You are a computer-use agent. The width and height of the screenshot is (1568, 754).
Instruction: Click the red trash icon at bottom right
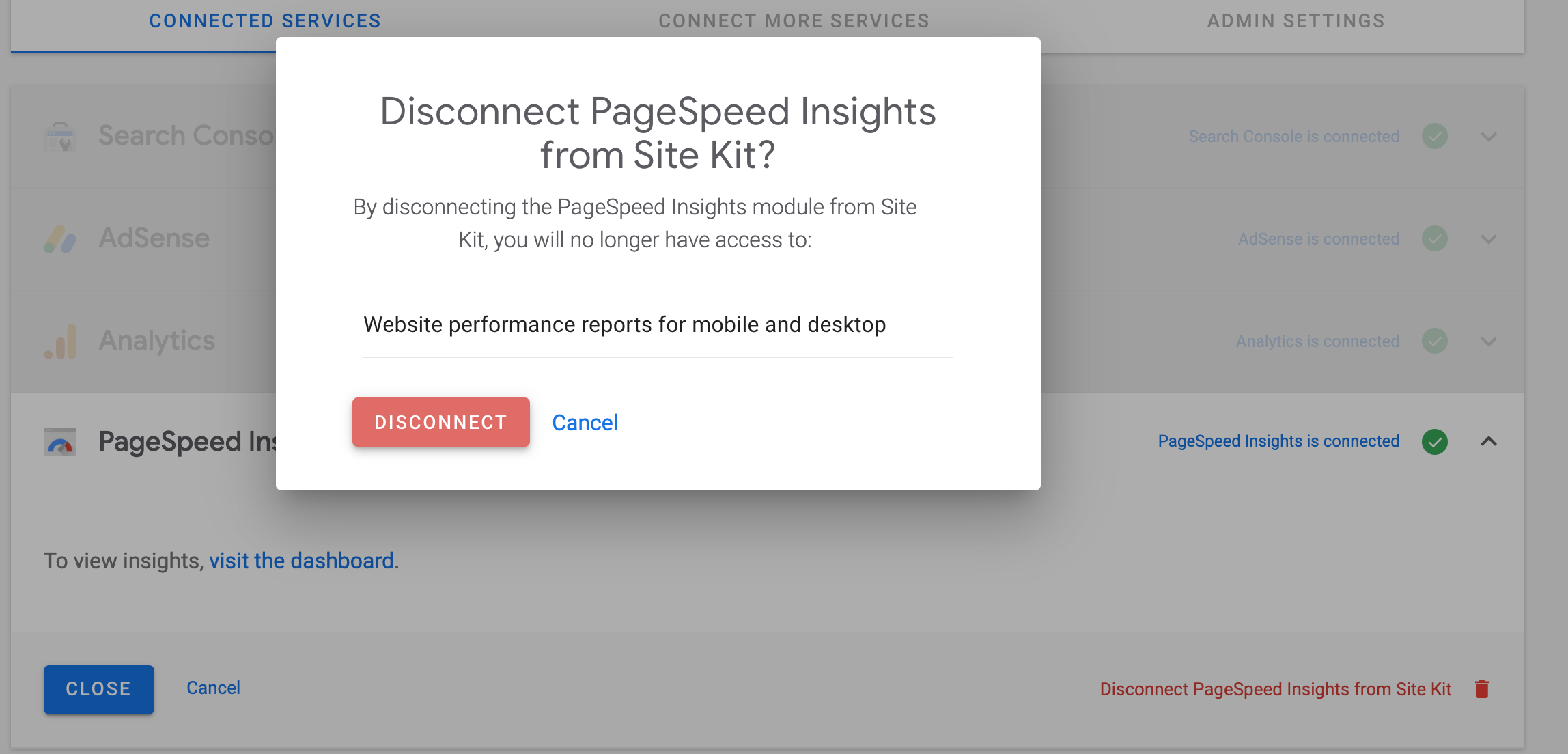pos(1482,689)
